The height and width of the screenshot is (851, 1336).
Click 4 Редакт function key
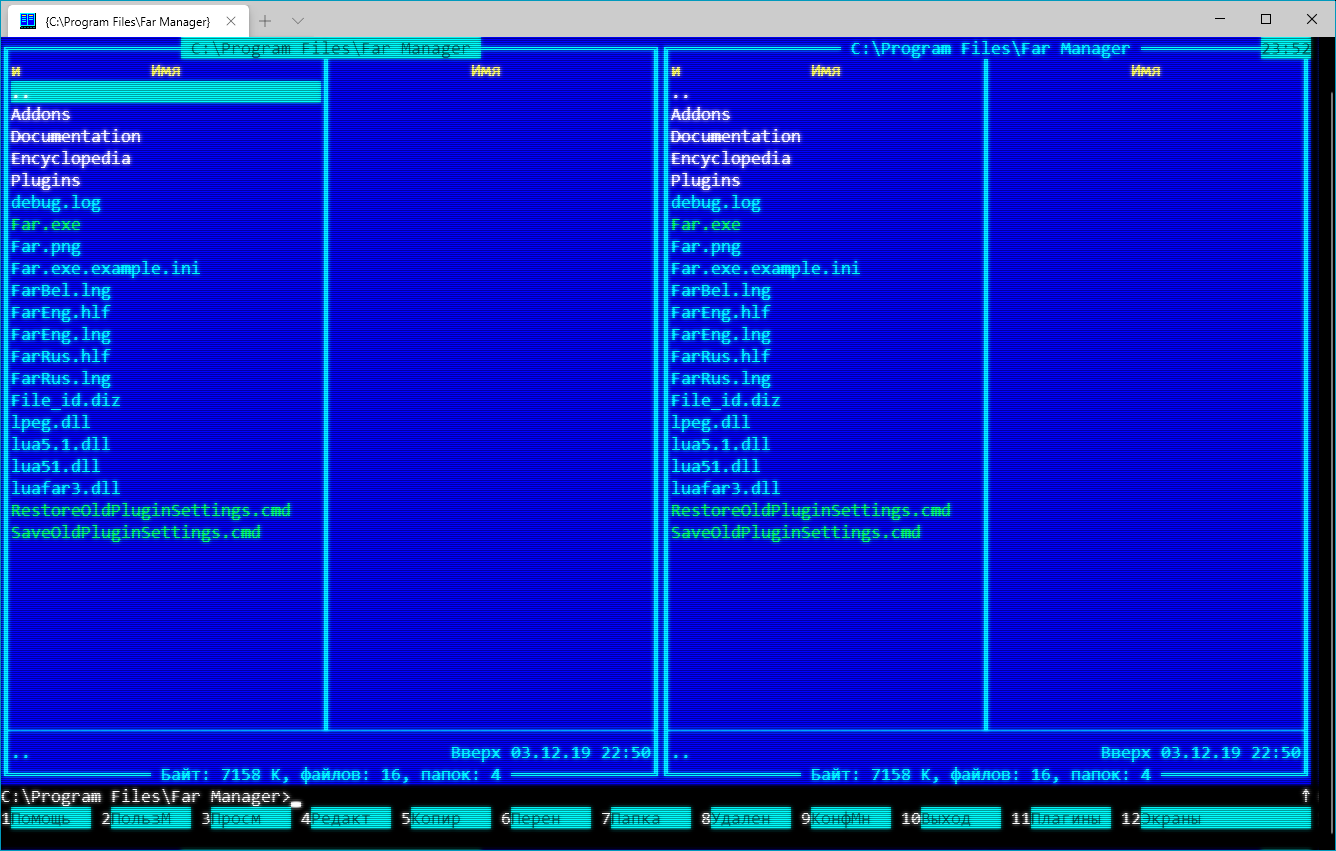coord(345,819)
